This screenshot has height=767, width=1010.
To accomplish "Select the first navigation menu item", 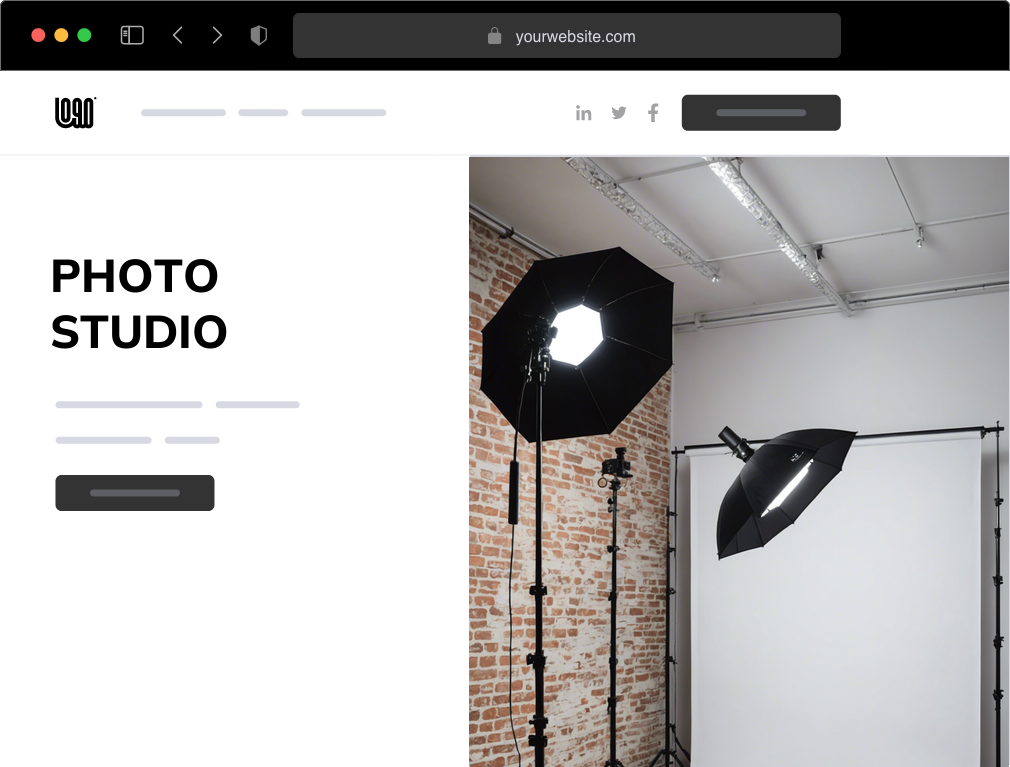I will coord(183,112).
